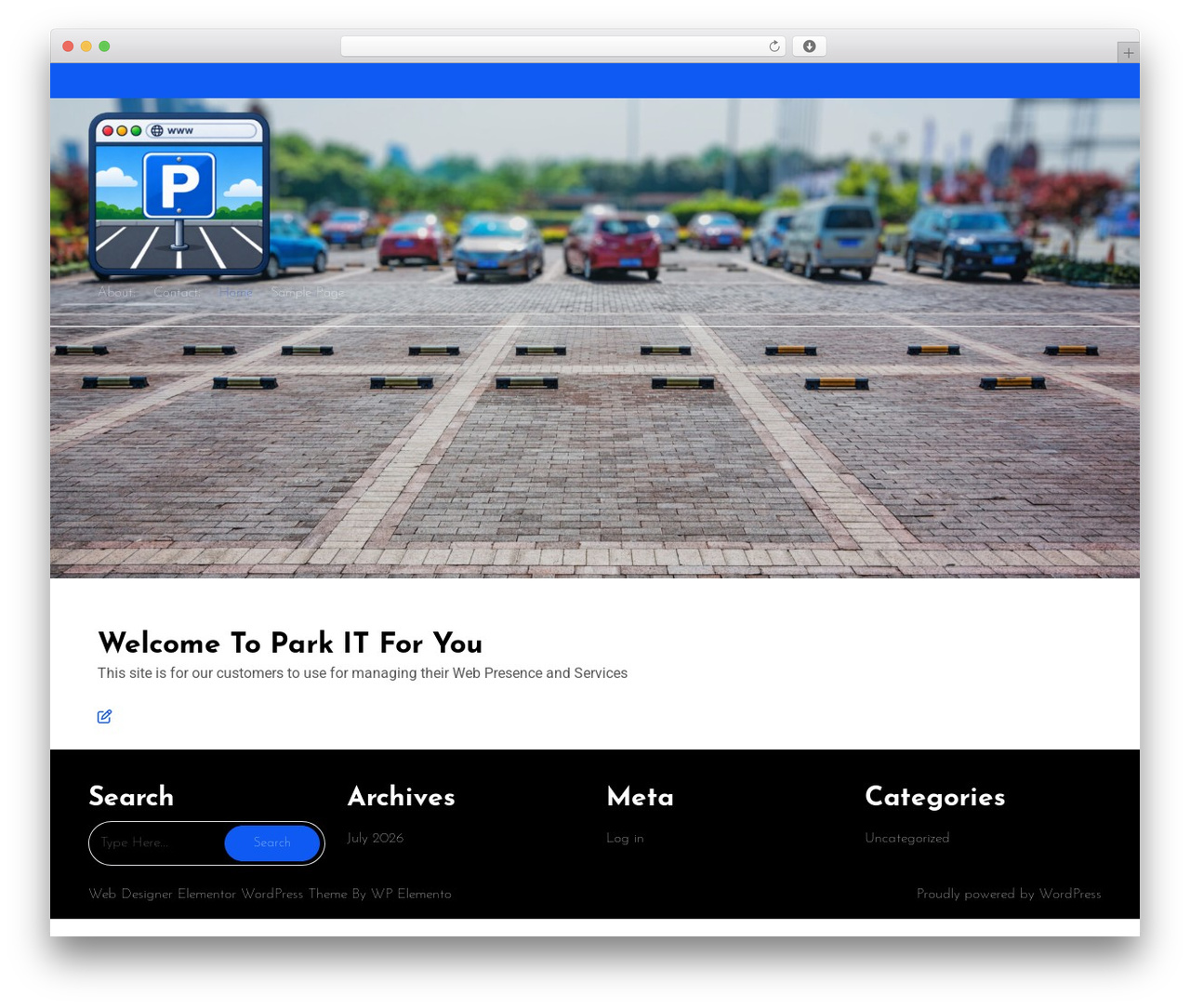This screenshot has width=1190, height=1008.
Task: Open the July 2026 archive link
Action: click(x=376, y=838)
